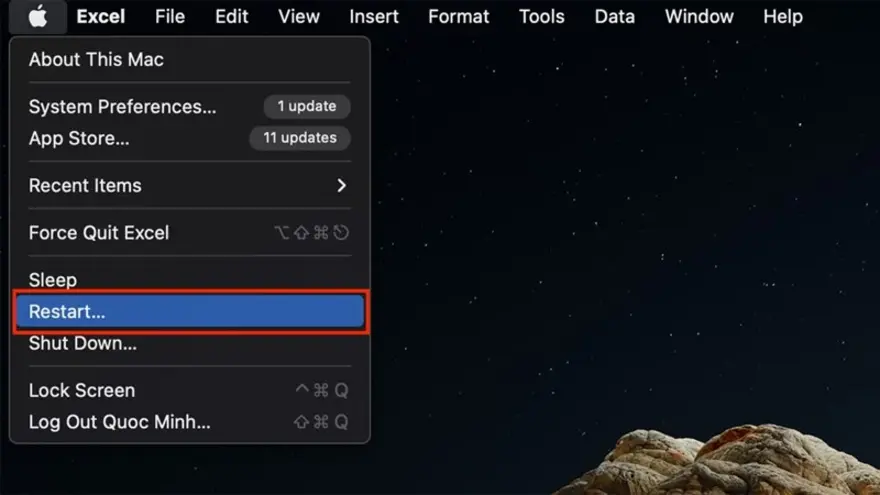Open System Preferences from Apple menu
880x495 pixels.
(x=190, y=107)
